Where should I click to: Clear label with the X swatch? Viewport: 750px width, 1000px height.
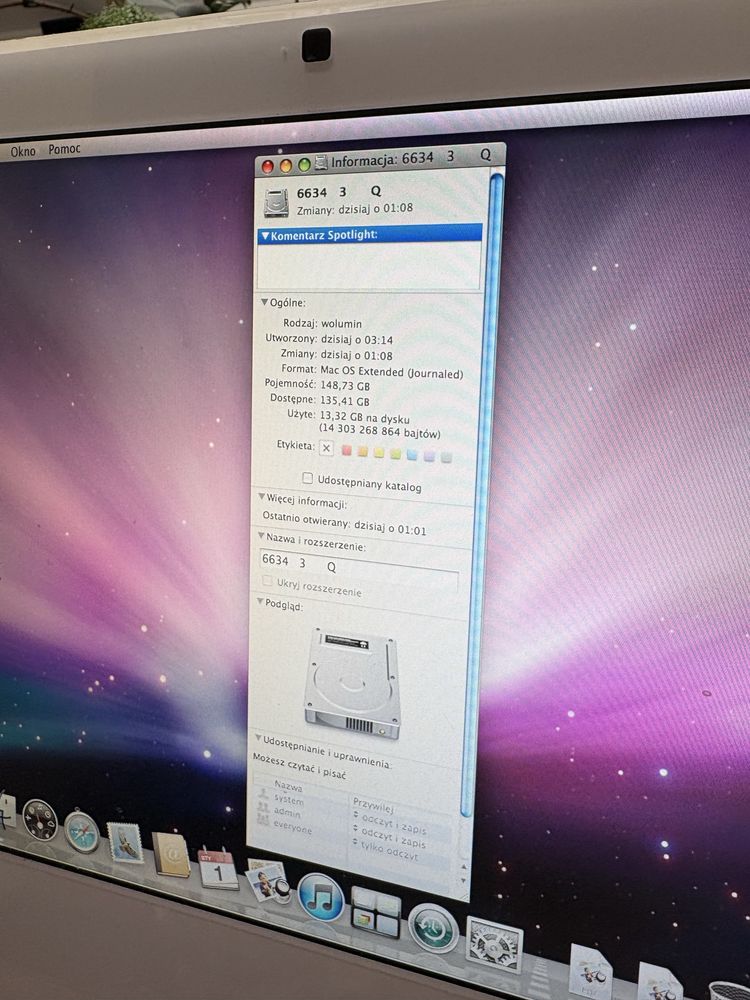[x=327, y=448]
